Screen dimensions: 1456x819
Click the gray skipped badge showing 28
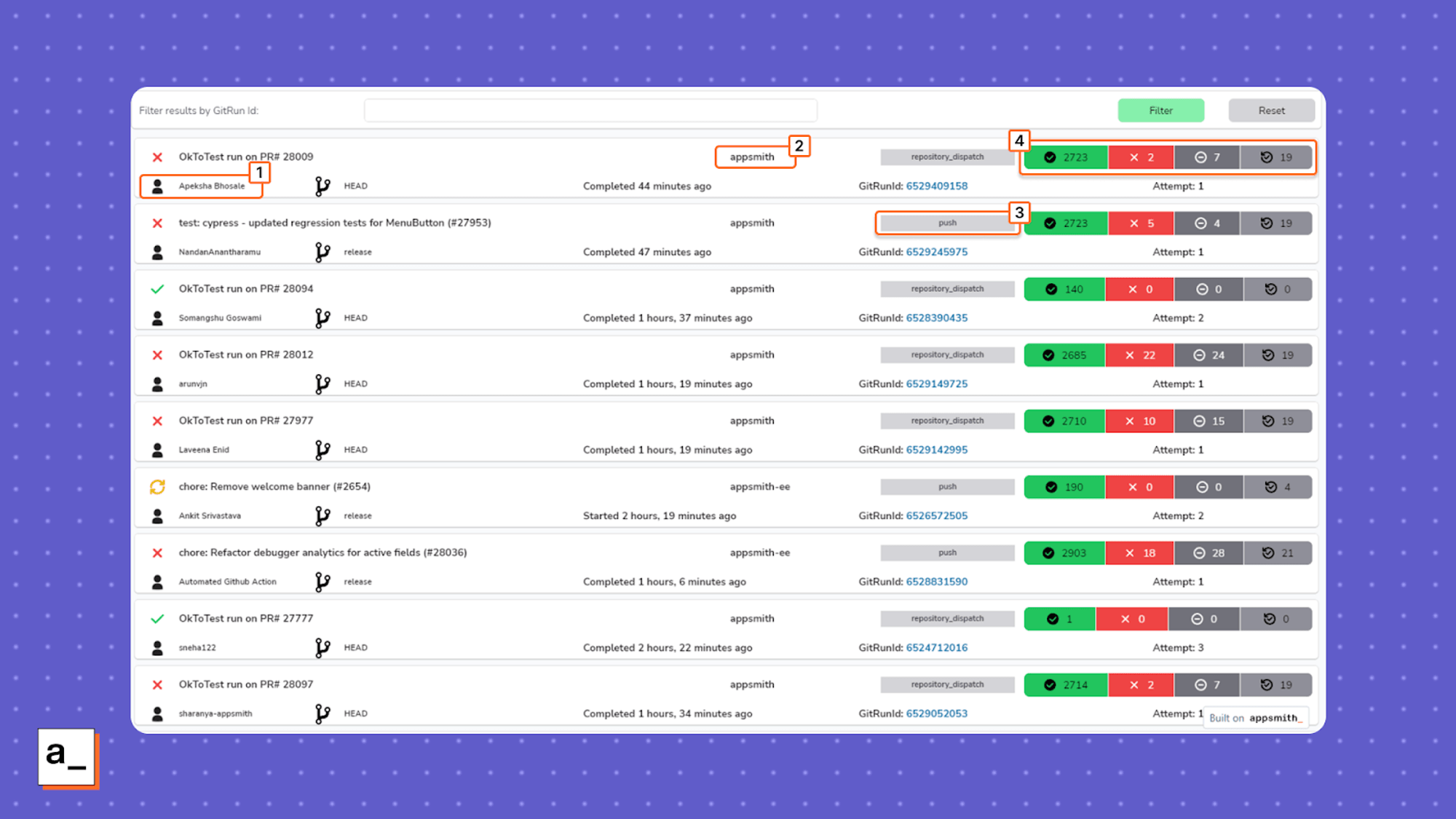[x=1208, y=553]
